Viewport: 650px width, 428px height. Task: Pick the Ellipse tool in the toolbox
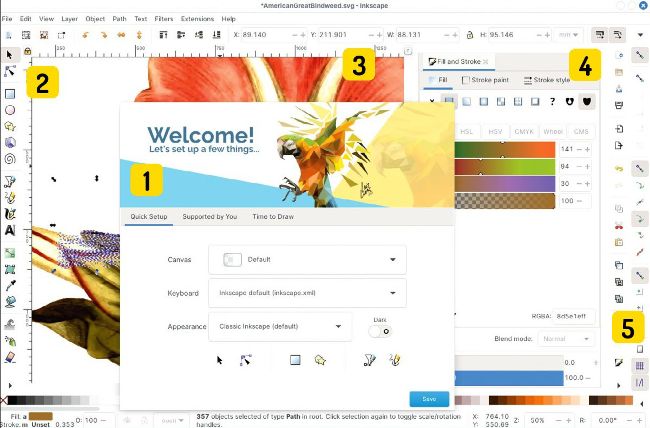[10, 110]
